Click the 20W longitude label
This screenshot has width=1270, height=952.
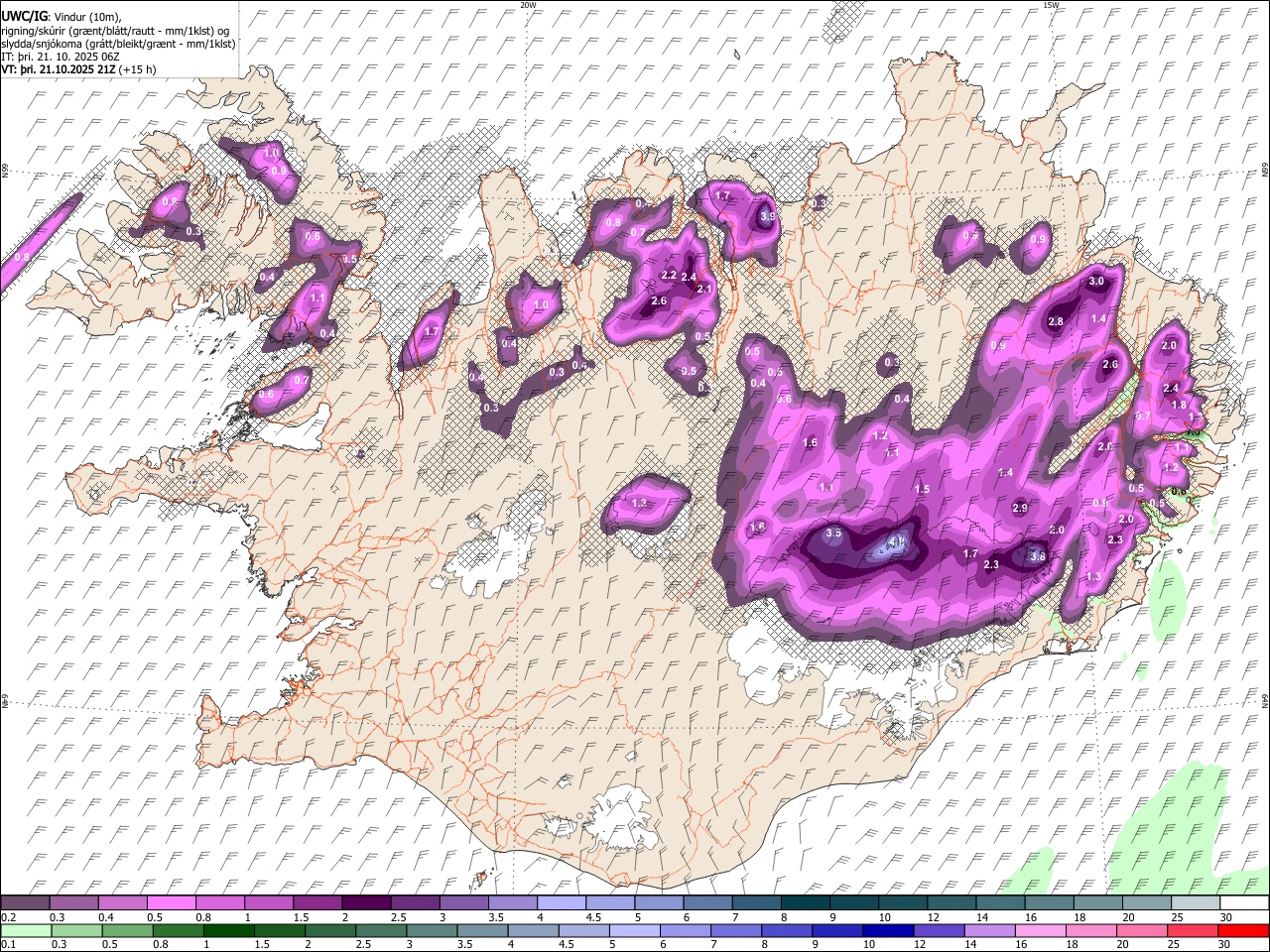528,5
